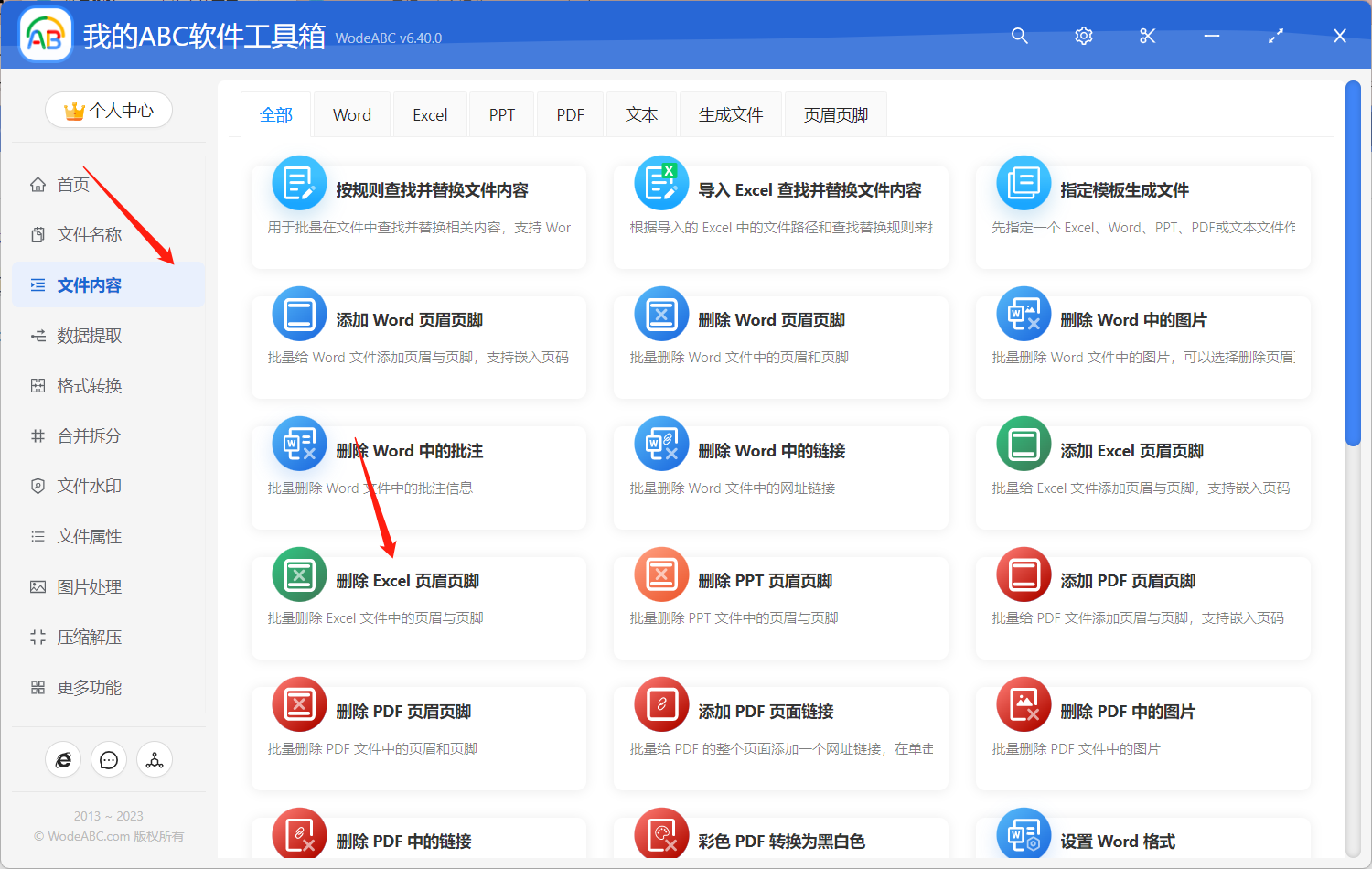Open the 删除 Excel 页眉页脚 tool
Screen dimensions: 1372x869
[x=418, y=607]
